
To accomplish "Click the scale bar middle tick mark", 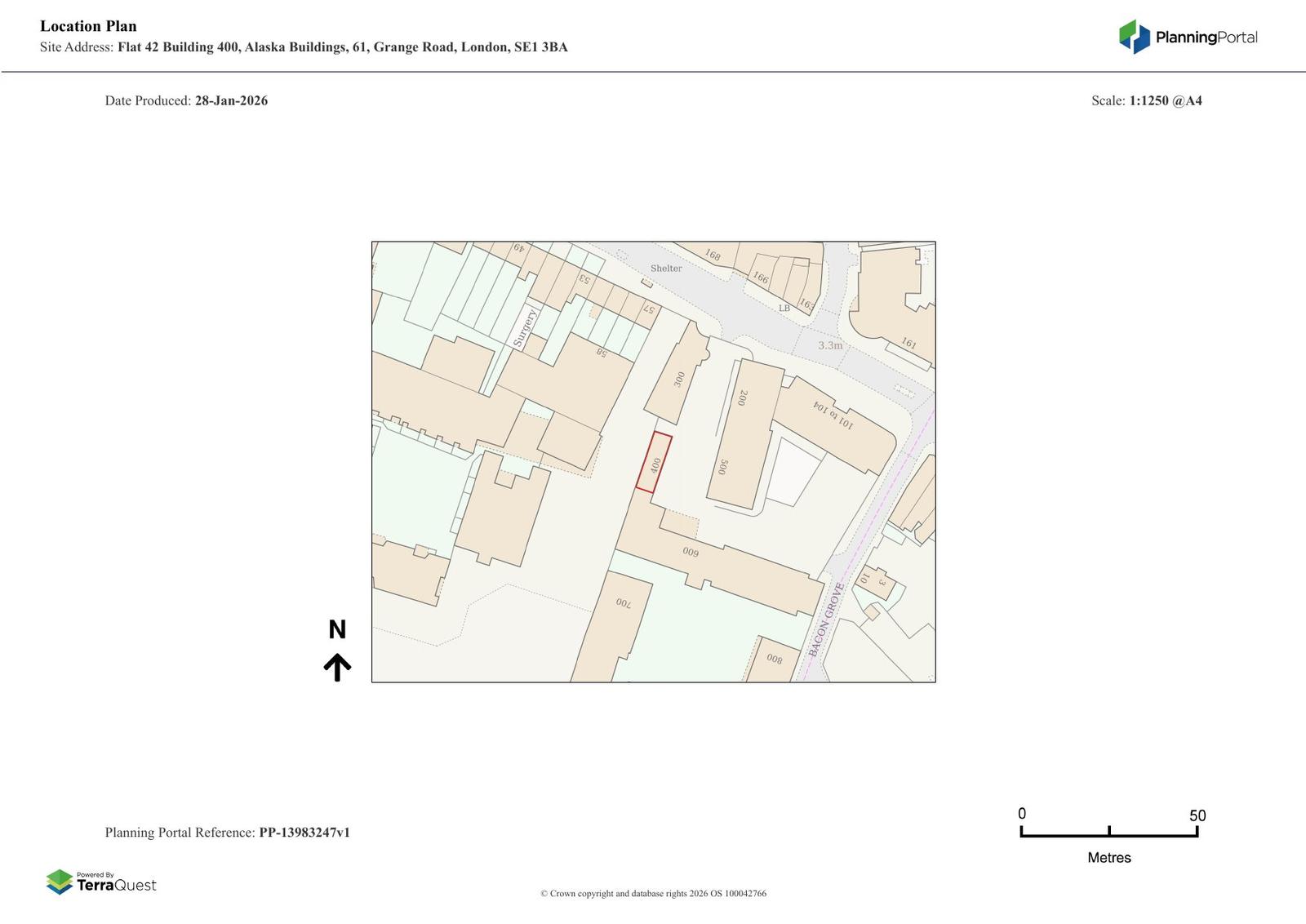I will click(1108, 832).
